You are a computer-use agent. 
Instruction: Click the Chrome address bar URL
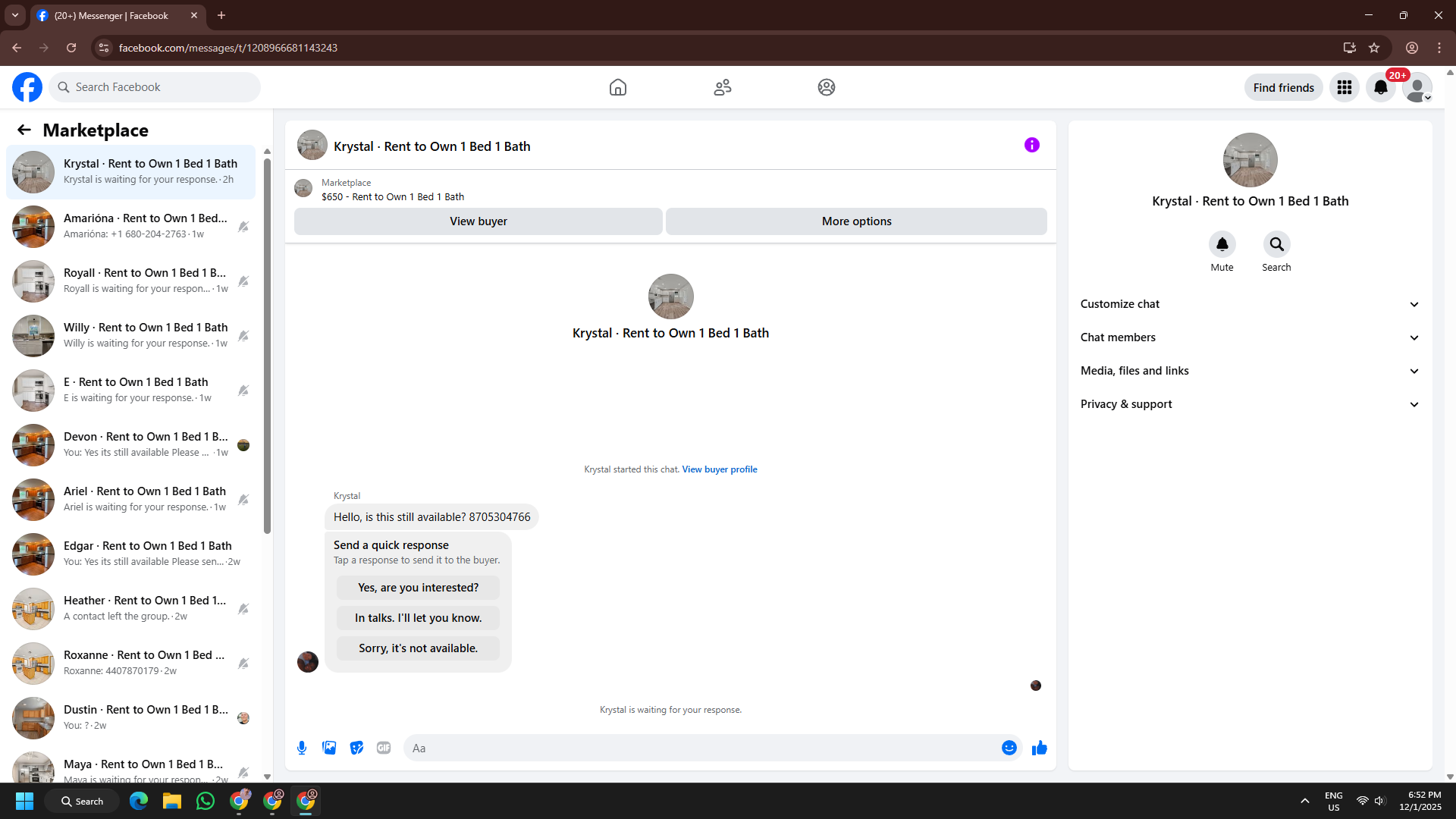coord(228,48)
